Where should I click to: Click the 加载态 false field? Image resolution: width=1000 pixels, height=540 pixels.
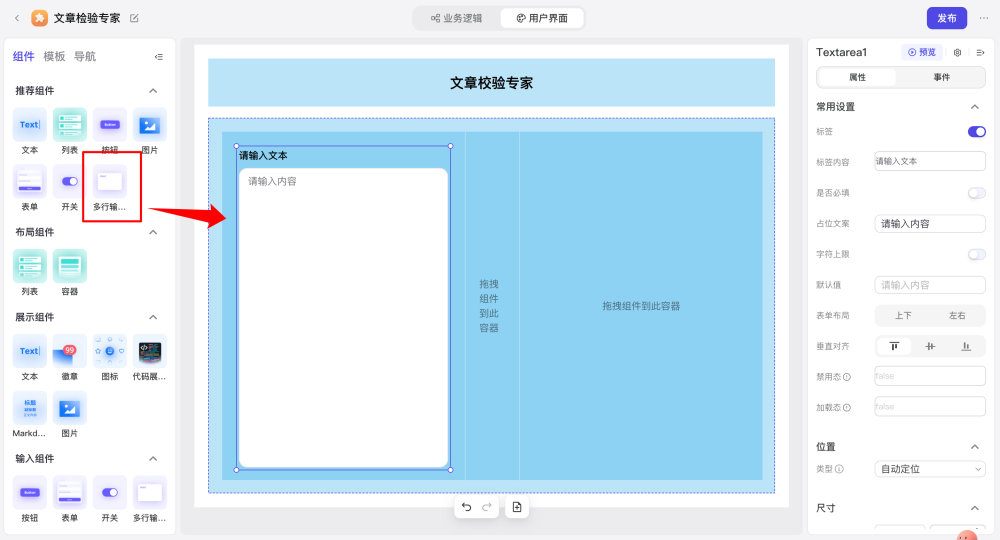click(930, 407)
